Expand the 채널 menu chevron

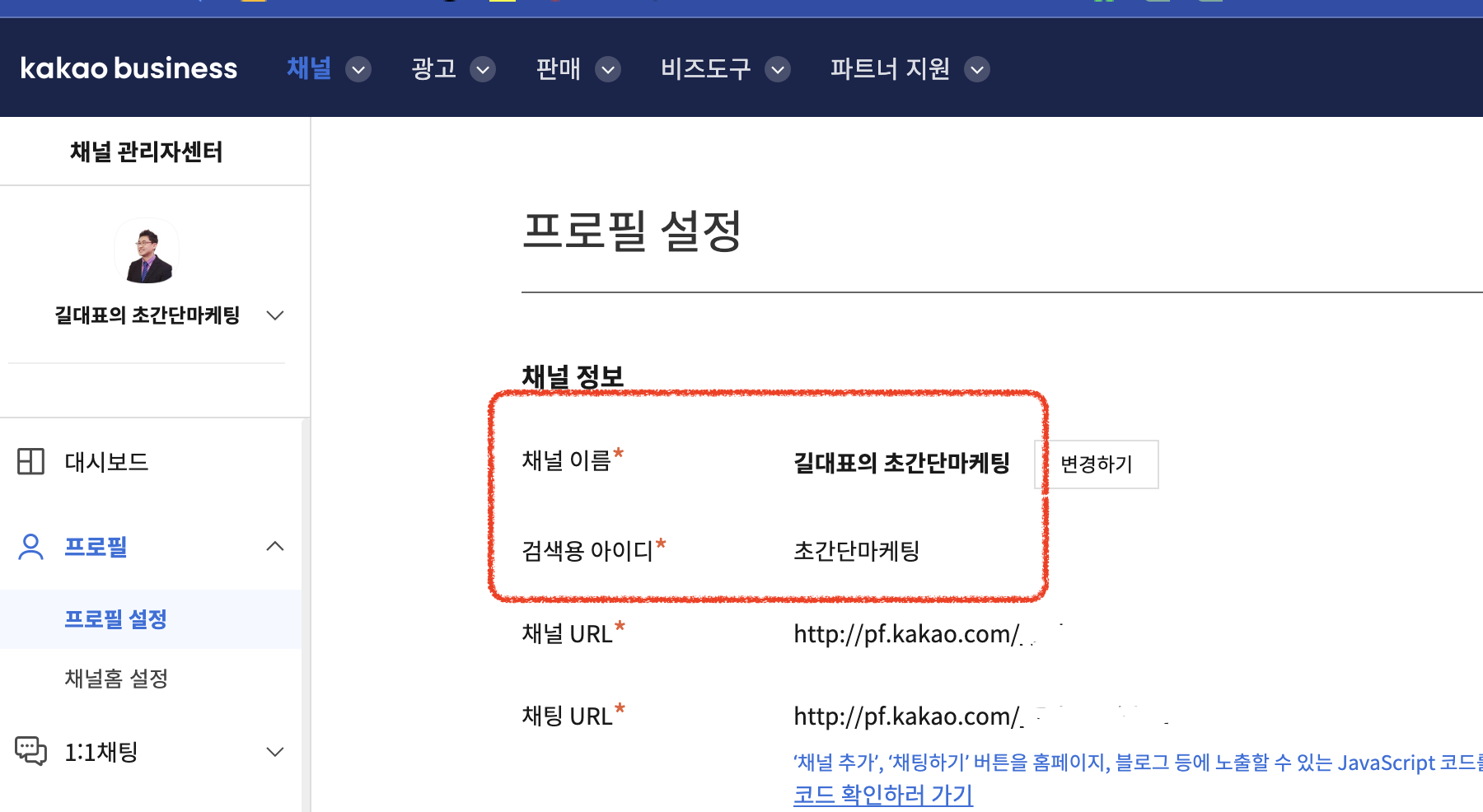tap(358, 69)
